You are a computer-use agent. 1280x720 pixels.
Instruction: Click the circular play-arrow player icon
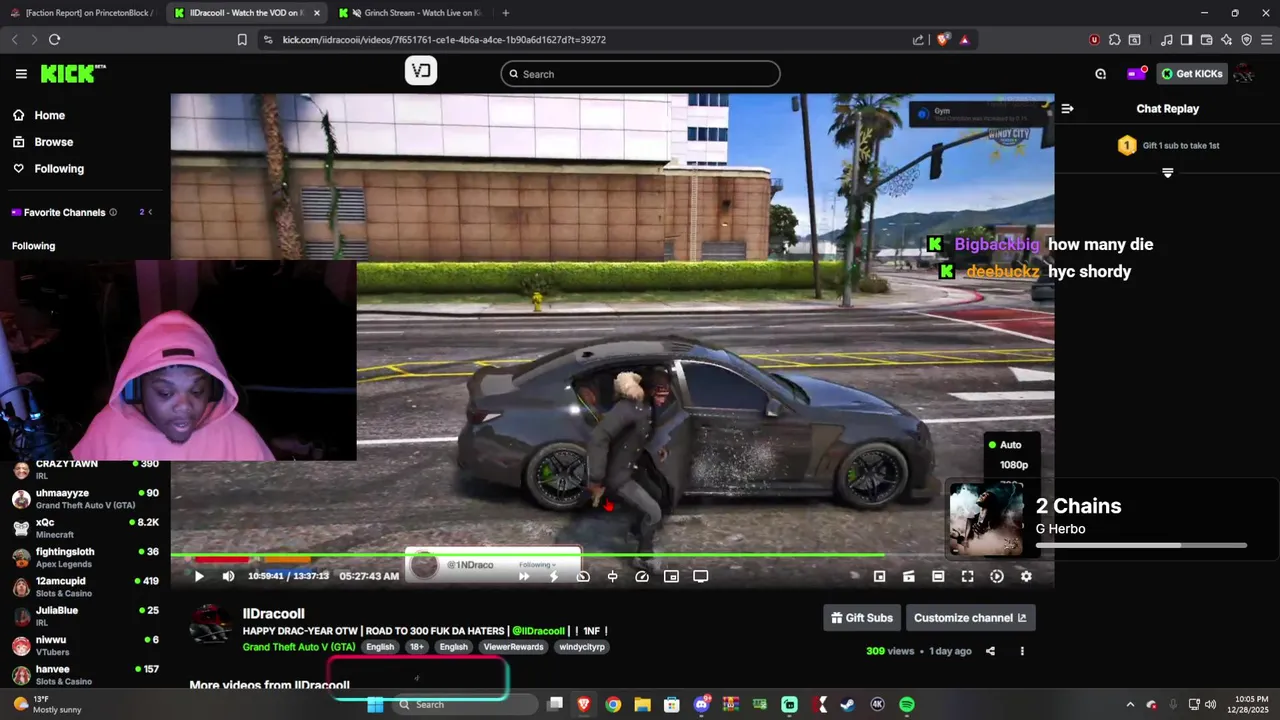point(996,576)
